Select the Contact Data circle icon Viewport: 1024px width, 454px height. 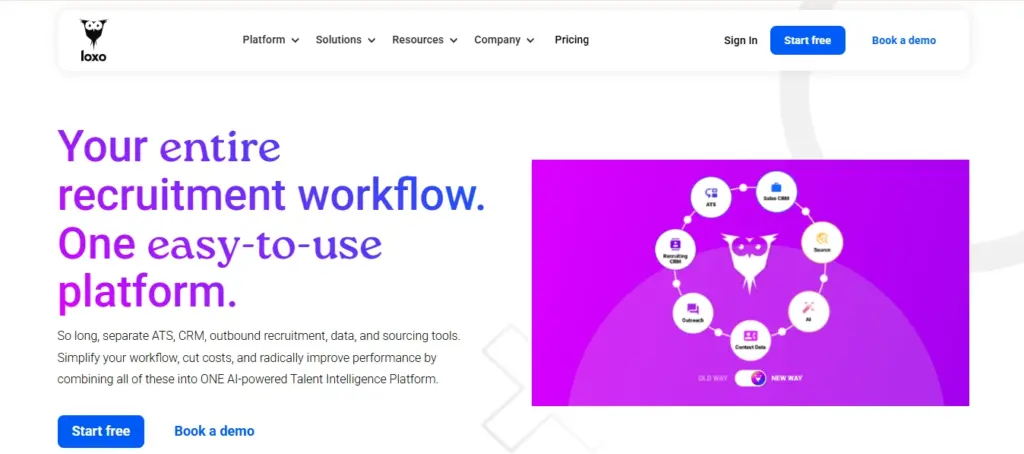pos(750,340)
